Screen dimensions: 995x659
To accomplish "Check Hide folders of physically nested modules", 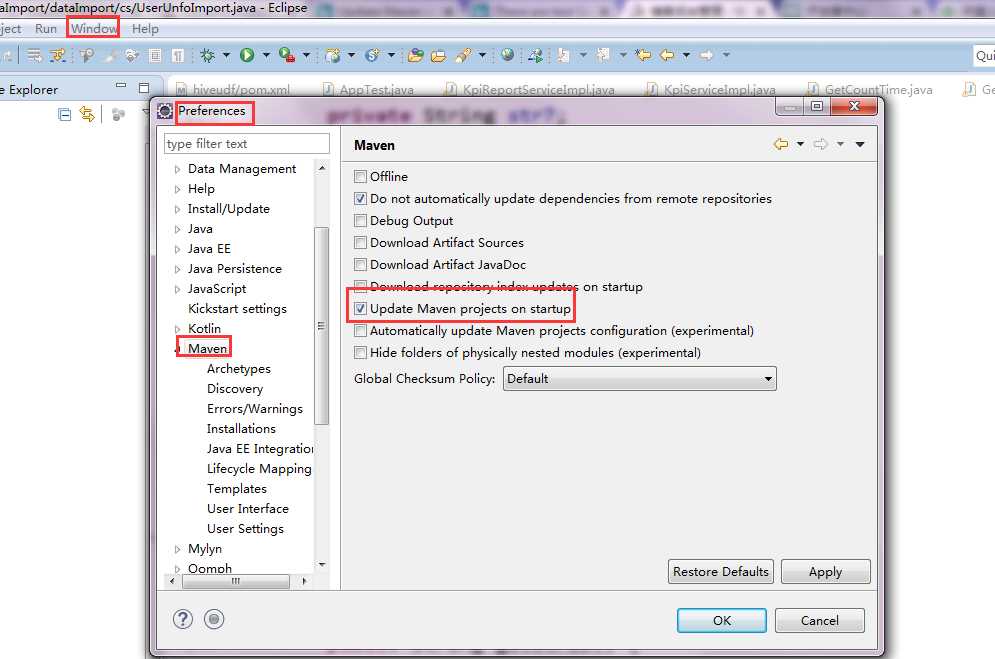I will pos(360,353).
